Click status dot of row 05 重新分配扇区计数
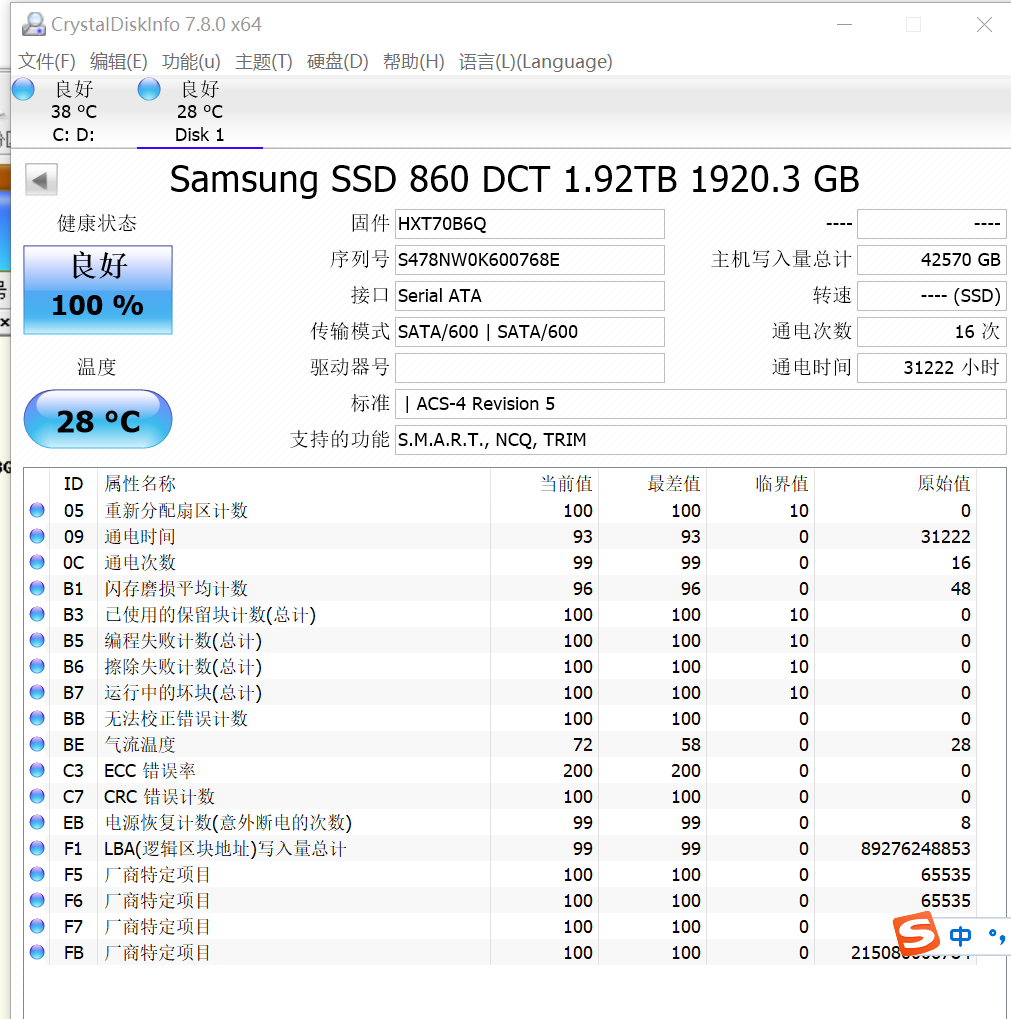1011x1019 pixels. pos(37,510)
